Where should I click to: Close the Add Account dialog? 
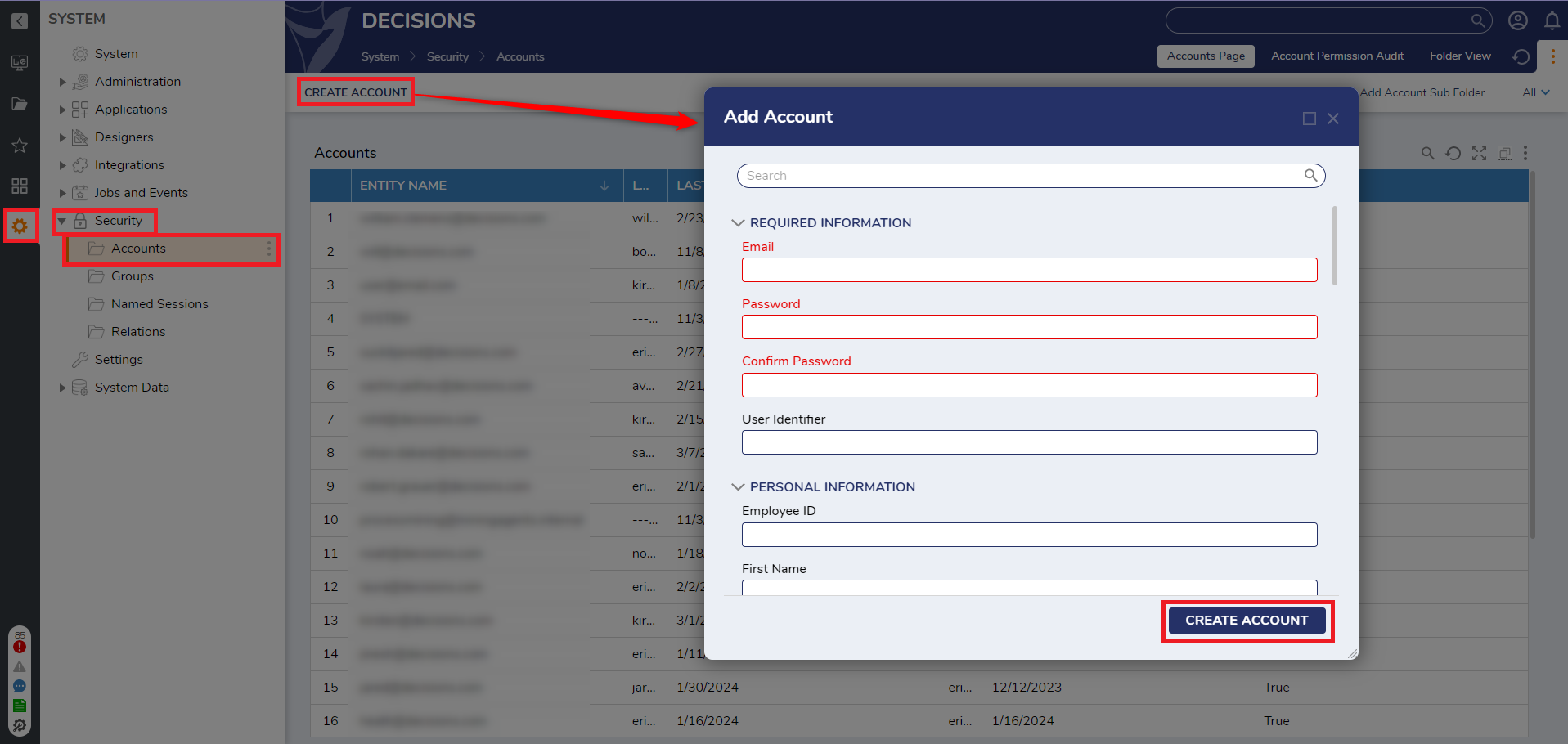1333,119
